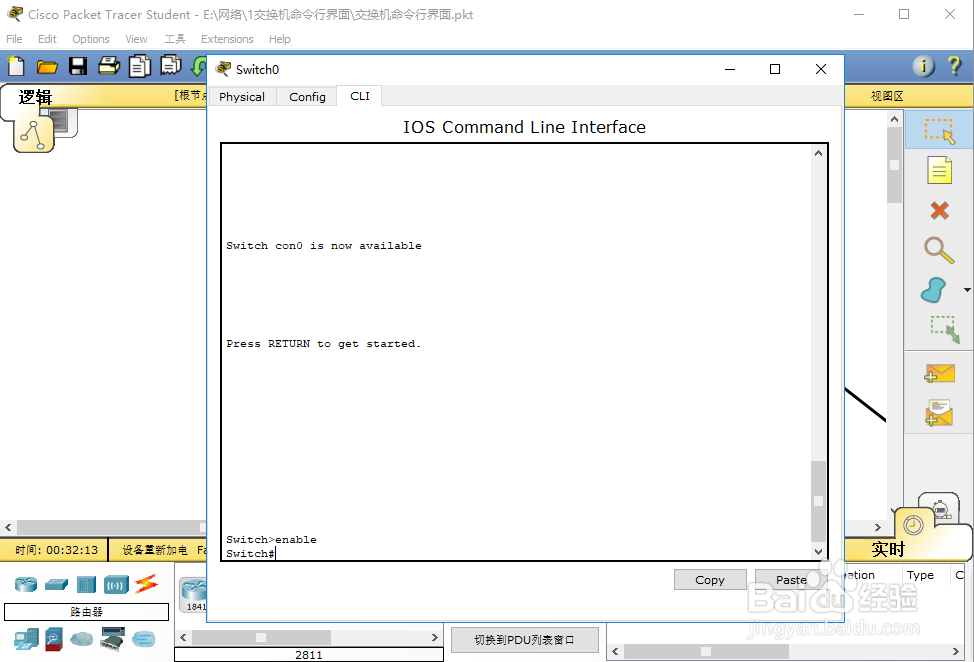
Task: Select the red X Delete tool
Action: [939, 211]
